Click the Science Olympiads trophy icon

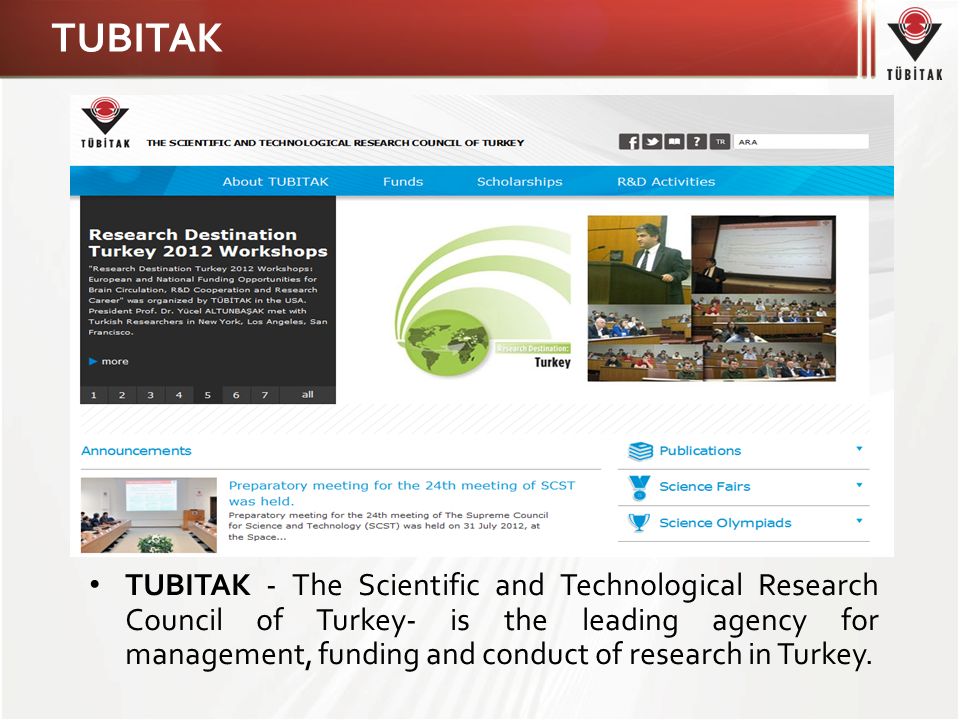639,523
